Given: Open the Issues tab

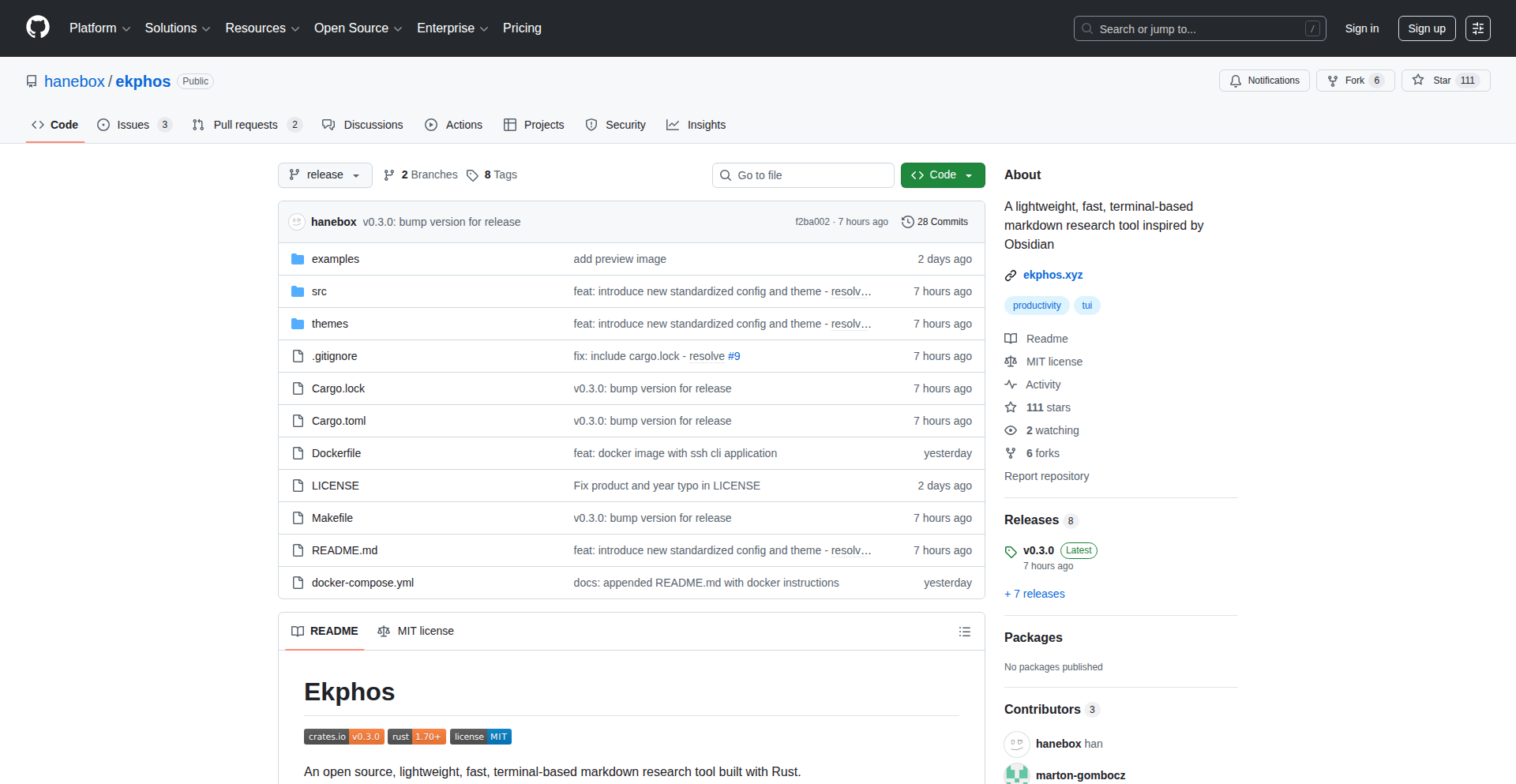Looking at the screenshot, I should coord(134,125).
